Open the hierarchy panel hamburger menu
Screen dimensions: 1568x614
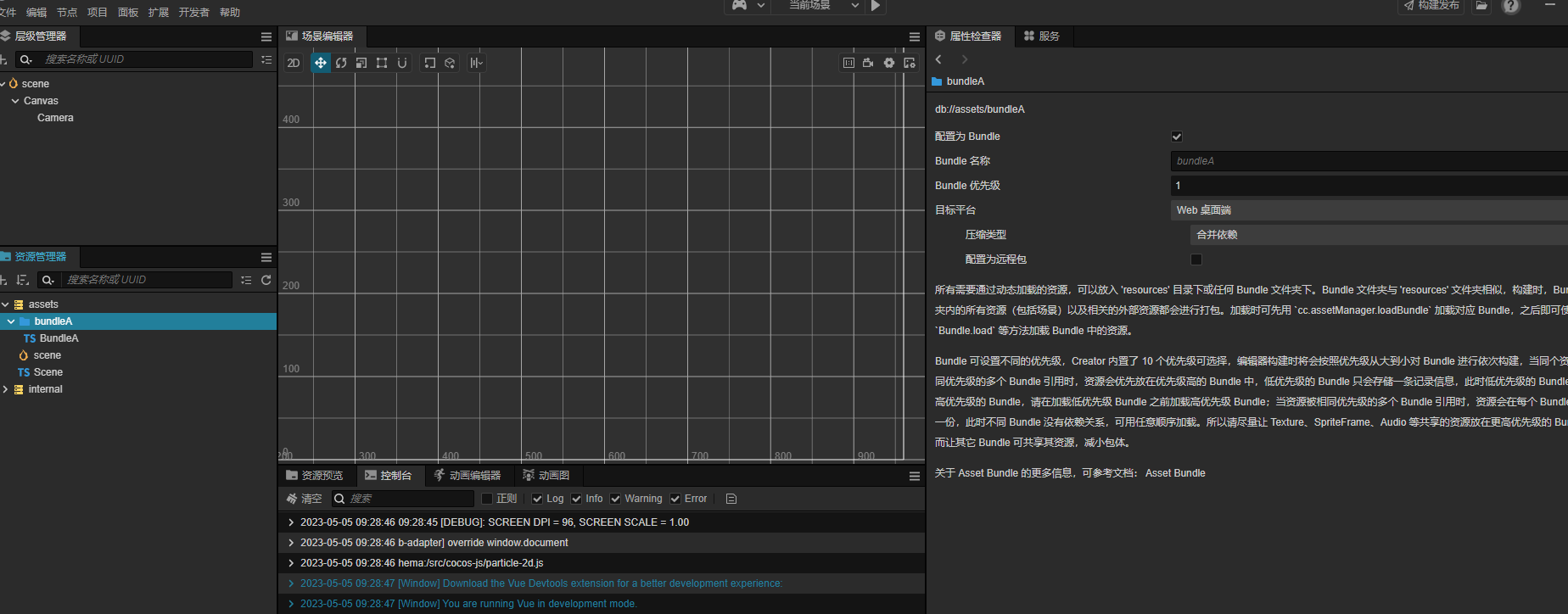266,37
